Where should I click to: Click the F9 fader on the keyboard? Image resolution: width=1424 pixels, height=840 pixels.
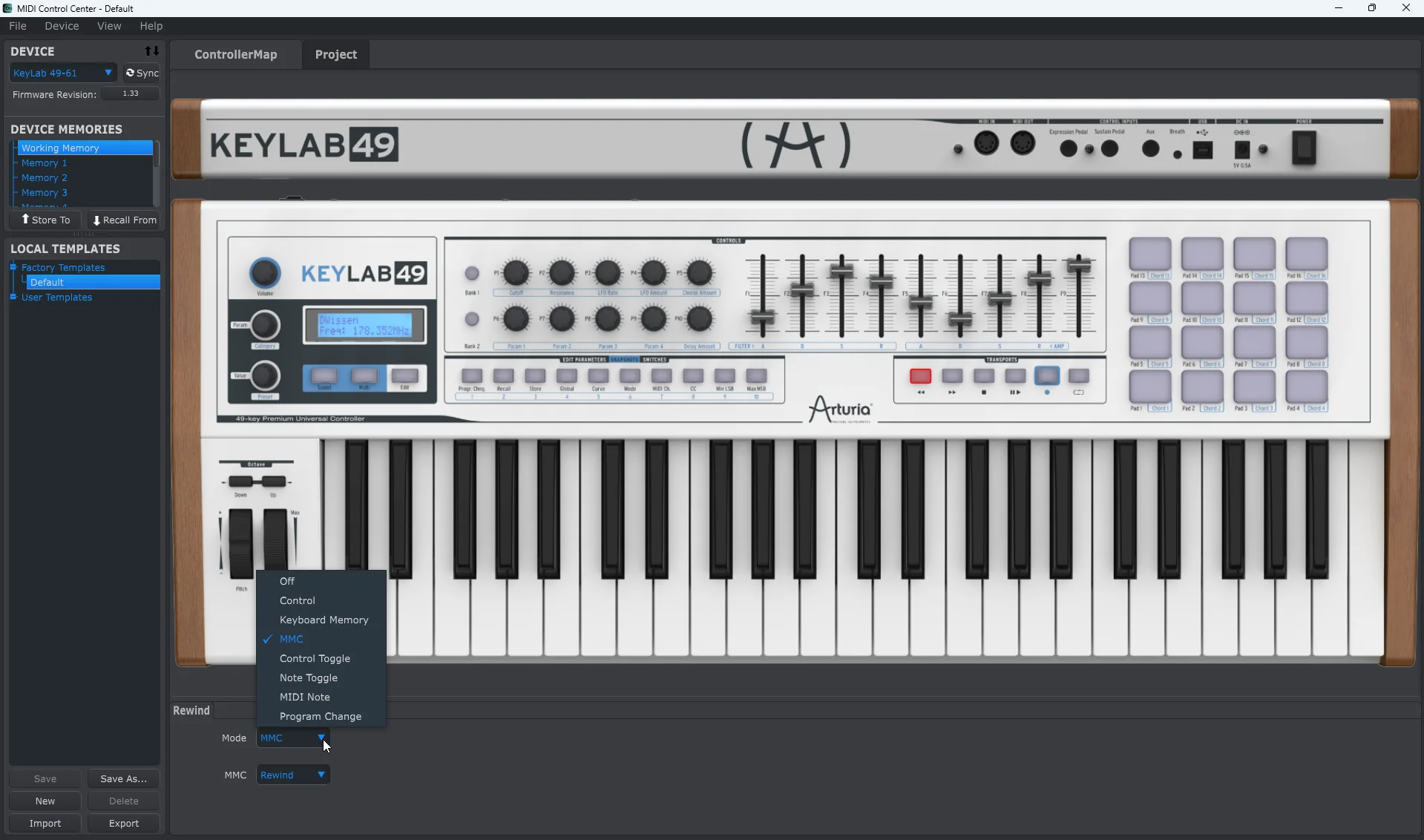tap(1079, 265)
